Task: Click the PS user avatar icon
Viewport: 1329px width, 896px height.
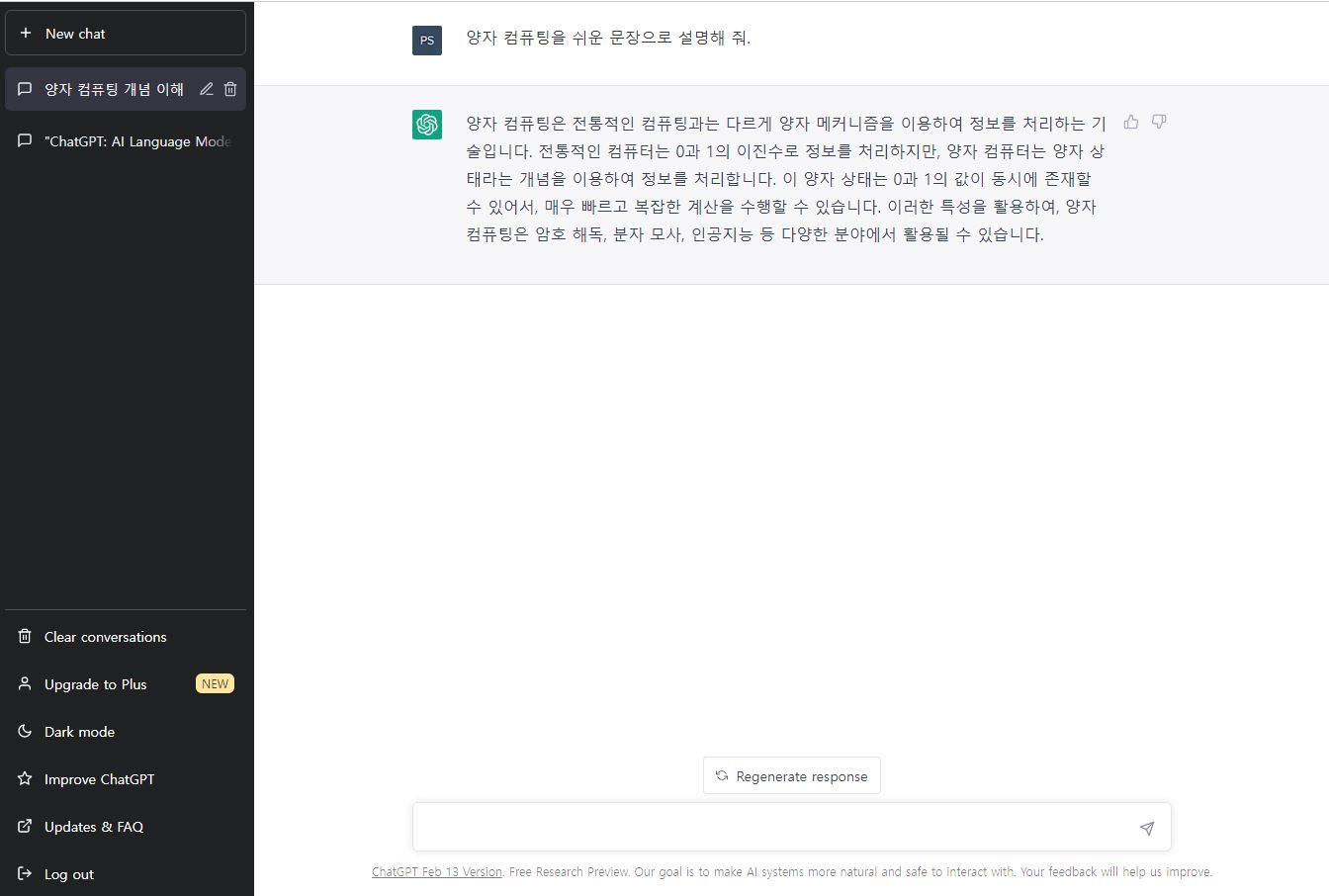Action: pos(426,41)
